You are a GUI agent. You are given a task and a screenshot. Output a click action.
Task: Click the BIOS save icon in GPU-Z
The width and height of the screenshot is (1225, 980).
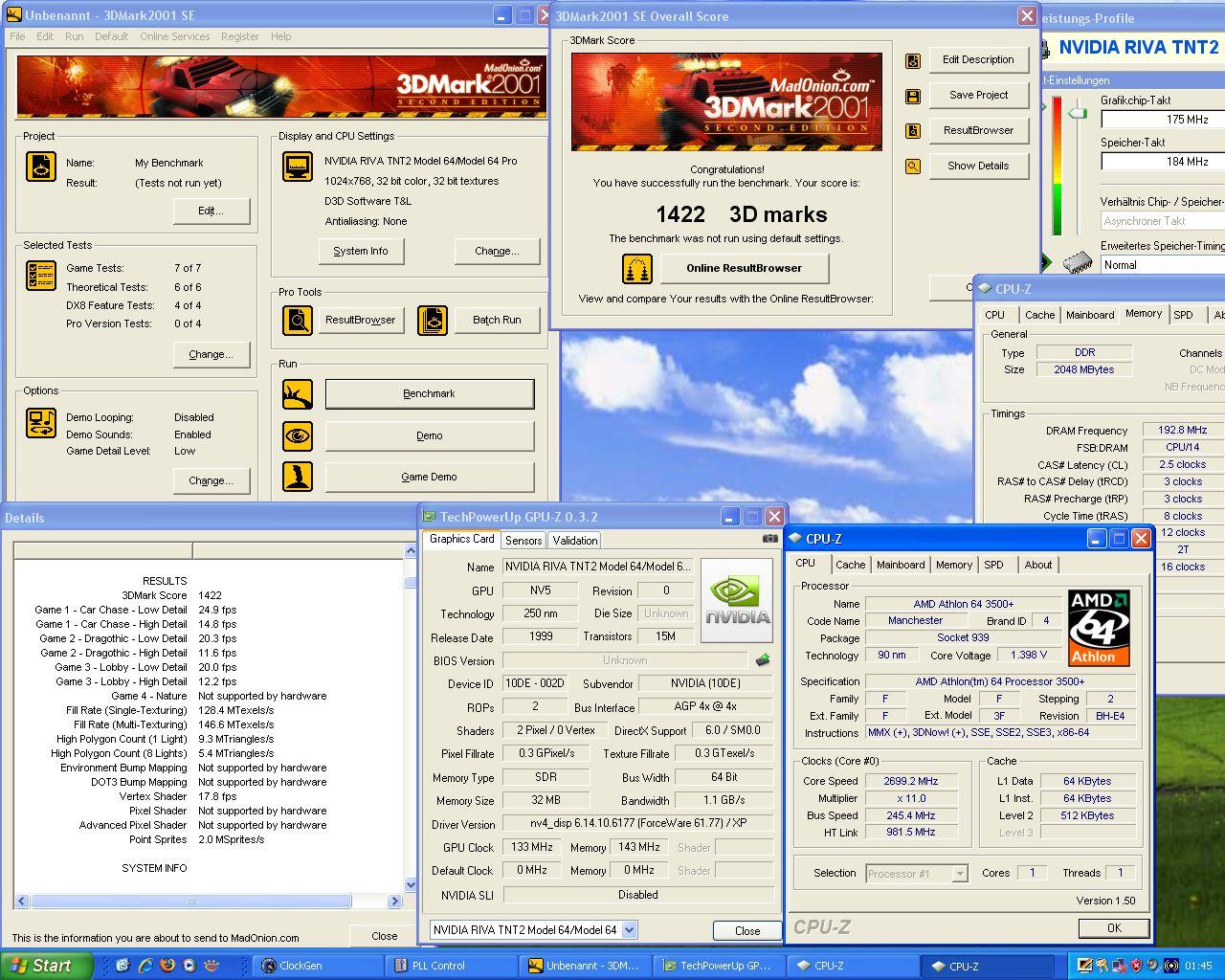pos(763,660)
